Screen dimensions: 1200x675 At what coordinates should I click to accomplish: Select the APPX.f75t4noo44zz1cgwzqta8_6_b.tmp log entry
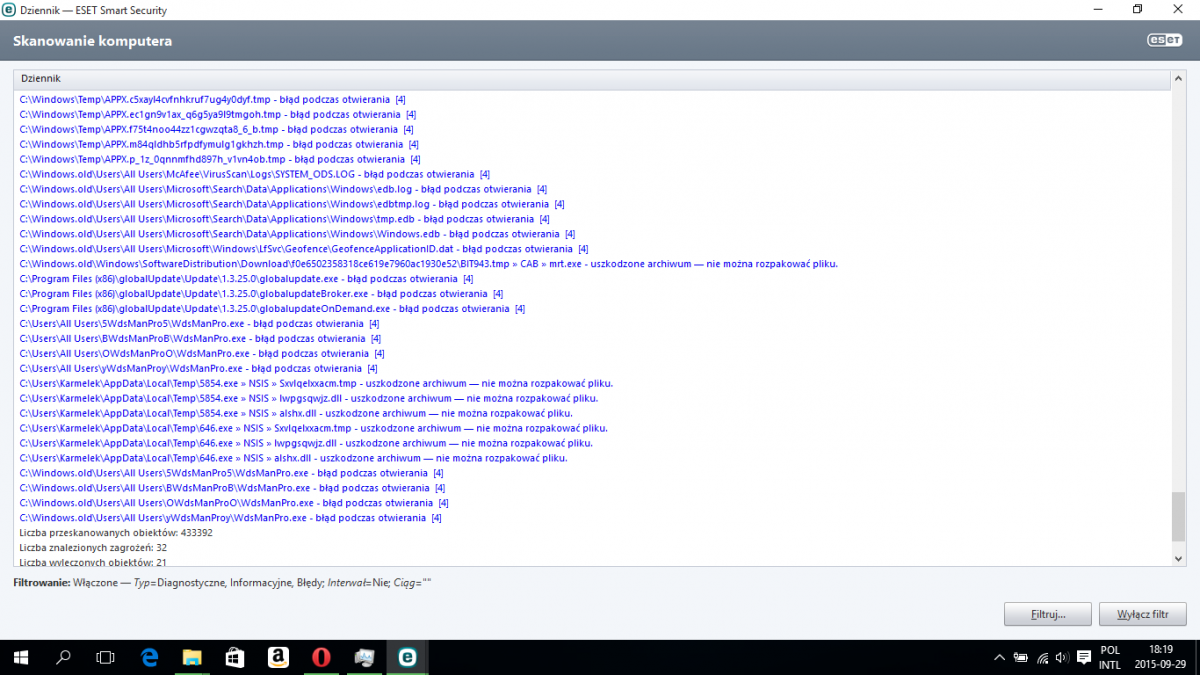pyautogui.click(x=216, y=129)
